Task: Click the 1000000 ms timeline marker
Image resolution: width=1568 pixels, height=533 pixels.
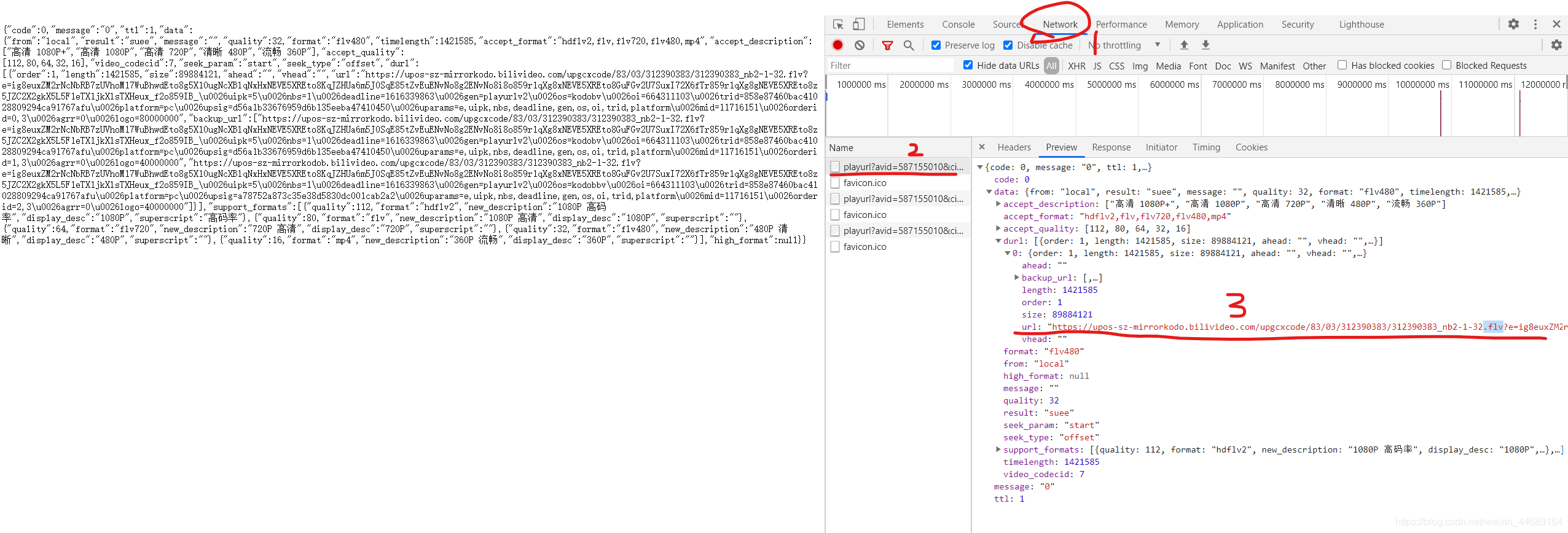Action: click(x=861, y=84)
